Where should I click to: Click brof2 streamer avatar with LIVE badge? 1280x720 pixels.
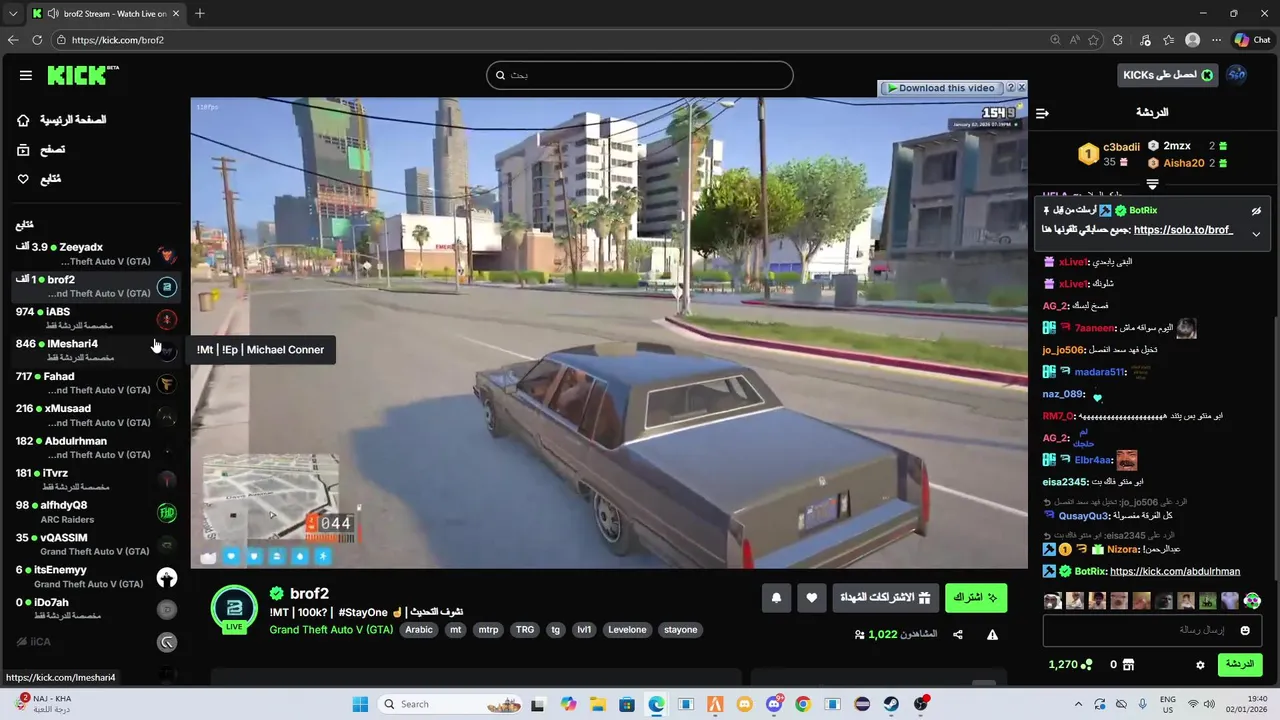point(234,609)
